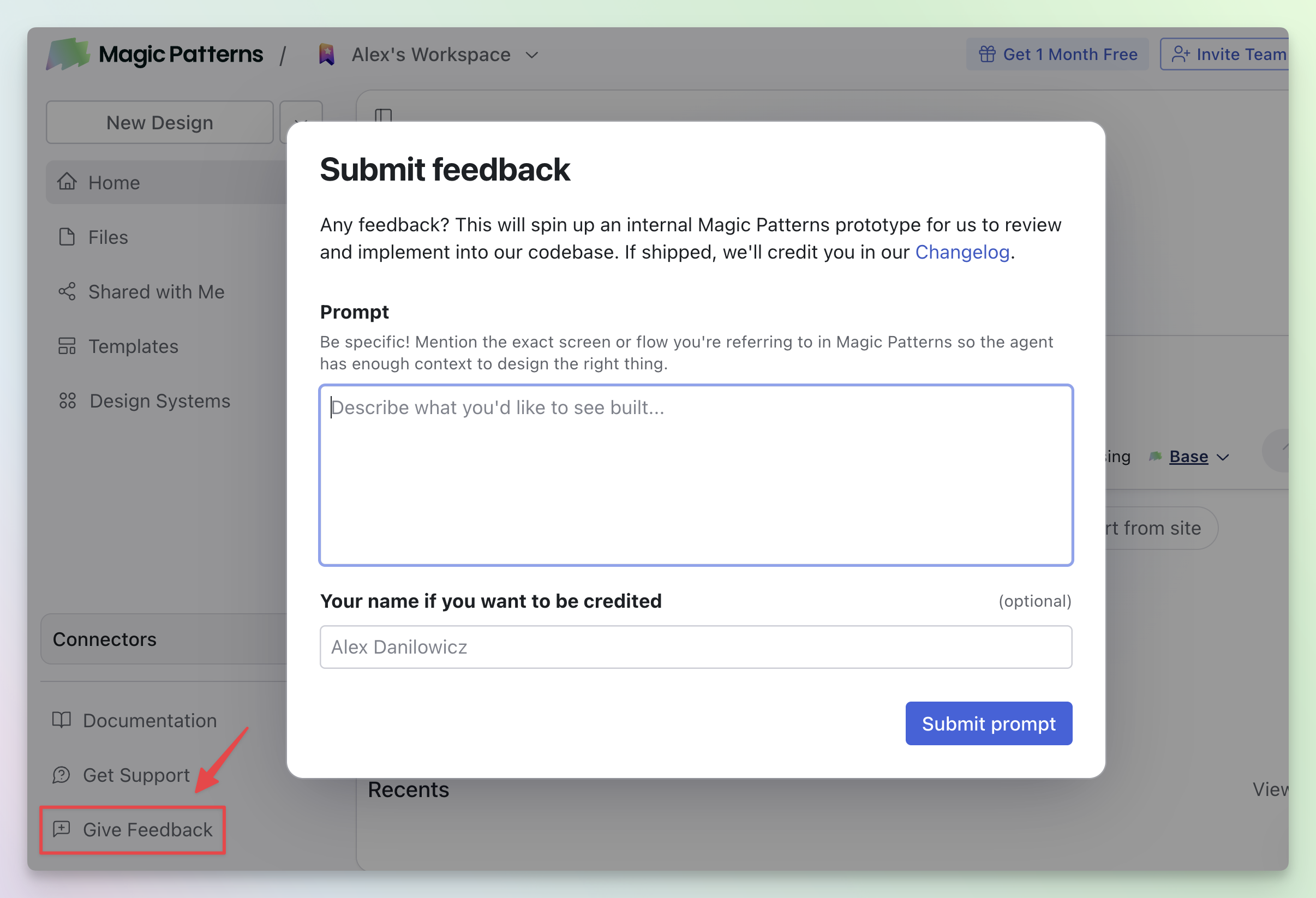Select Get Support from the sidebar
Screen dimensions: 1316x898
pos(136,775)
